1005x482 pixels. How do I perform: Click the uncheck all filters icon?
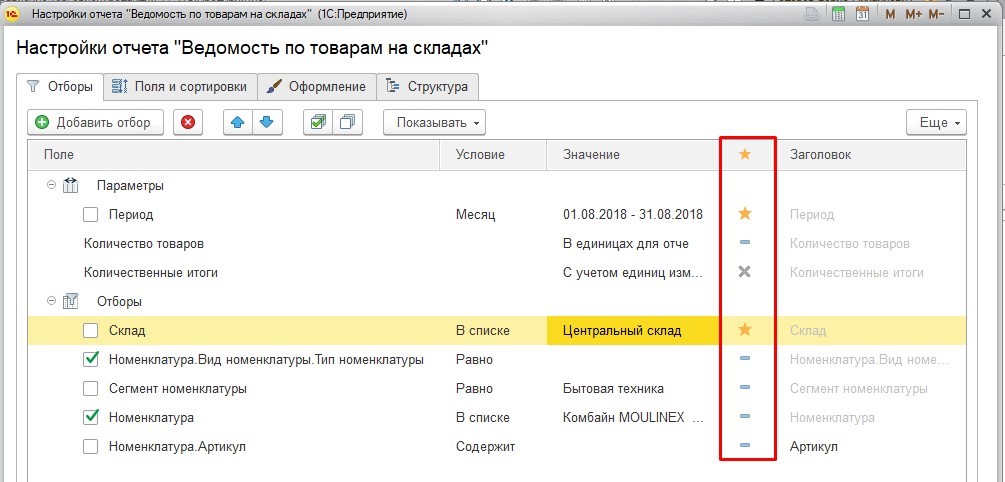point(347,123)
